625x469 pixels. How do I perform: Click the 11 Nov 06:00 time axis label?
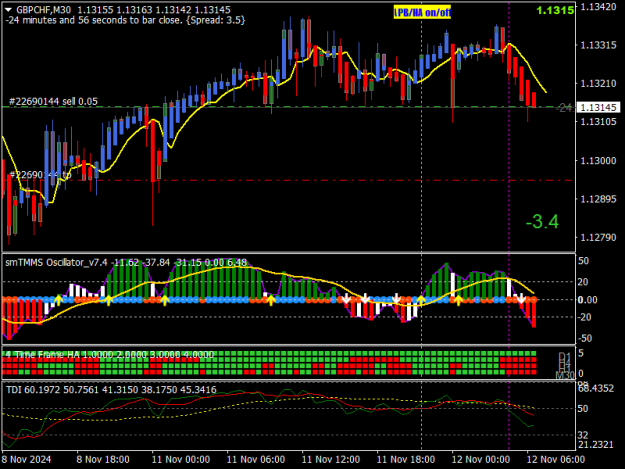(x=256, y=459)
